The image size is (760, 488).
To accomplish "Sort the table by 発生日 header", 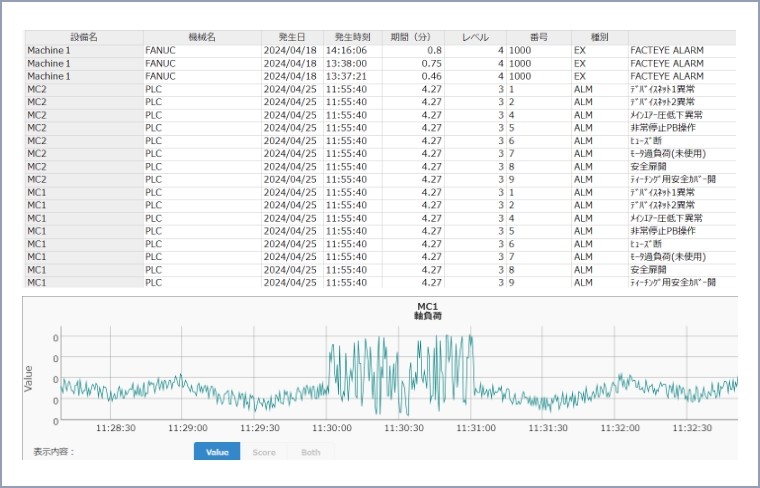I will point(291,37).
